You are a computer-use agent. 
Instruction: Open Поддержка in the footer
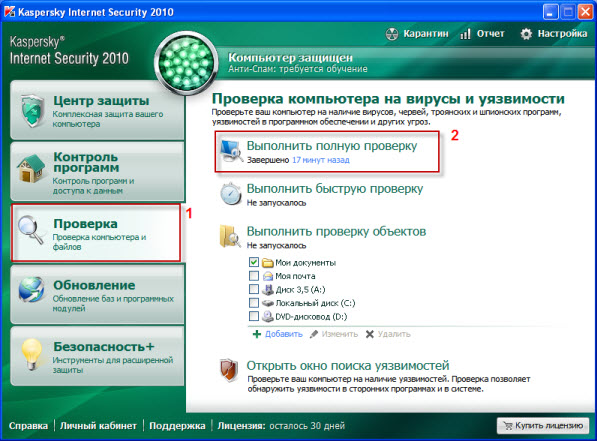click(177, 426)
